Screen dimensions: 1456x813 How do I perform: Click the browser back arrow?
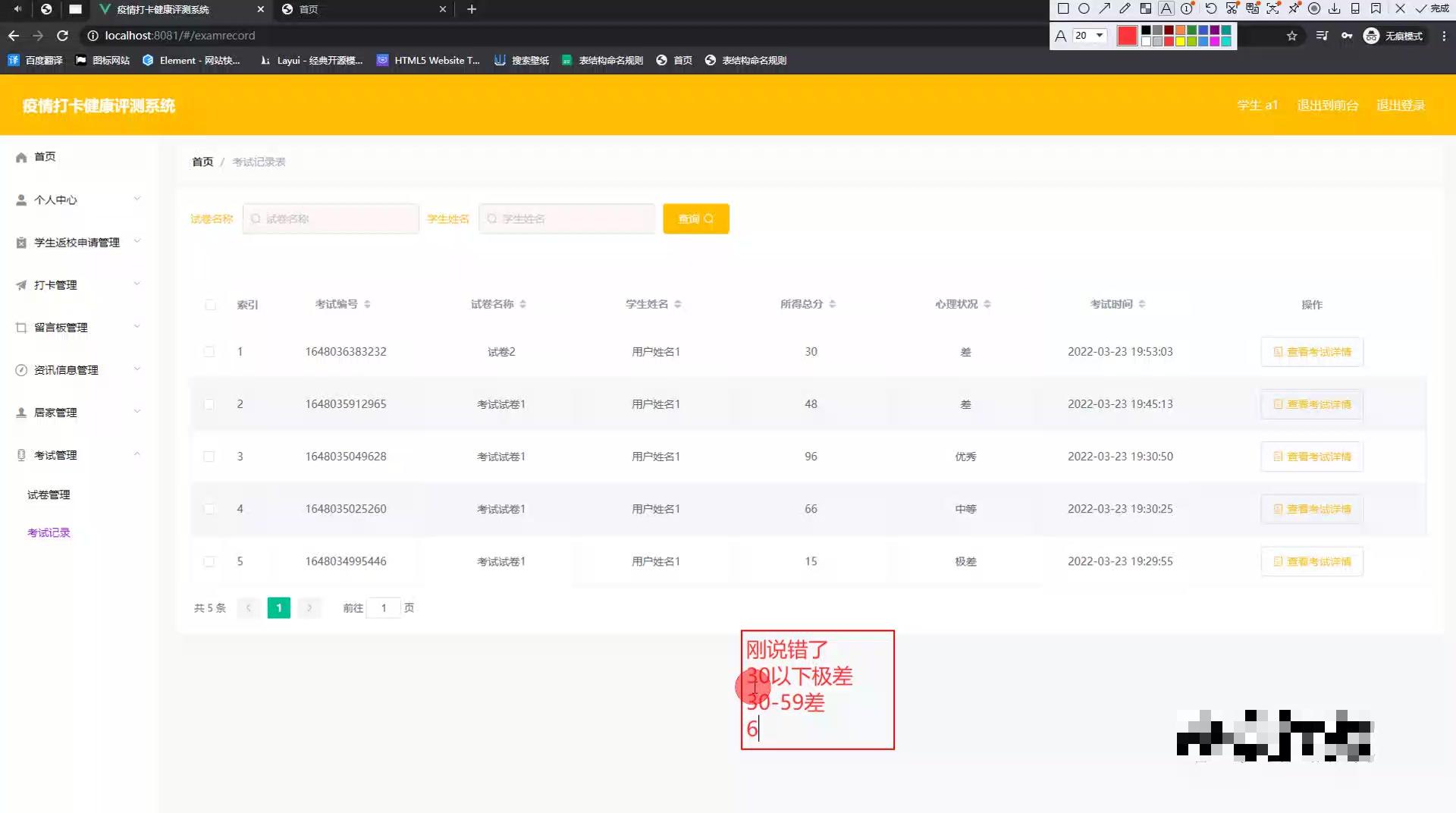(14, 36)
